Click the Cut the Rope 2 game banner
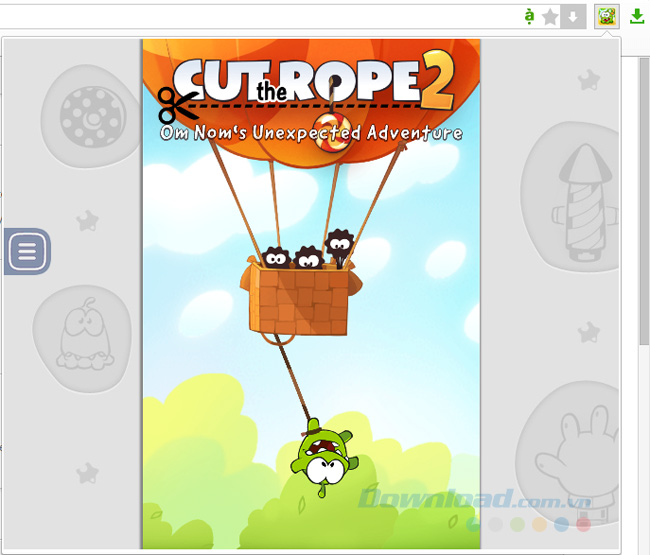Screen dimensions: 650x555 (311, 294)
